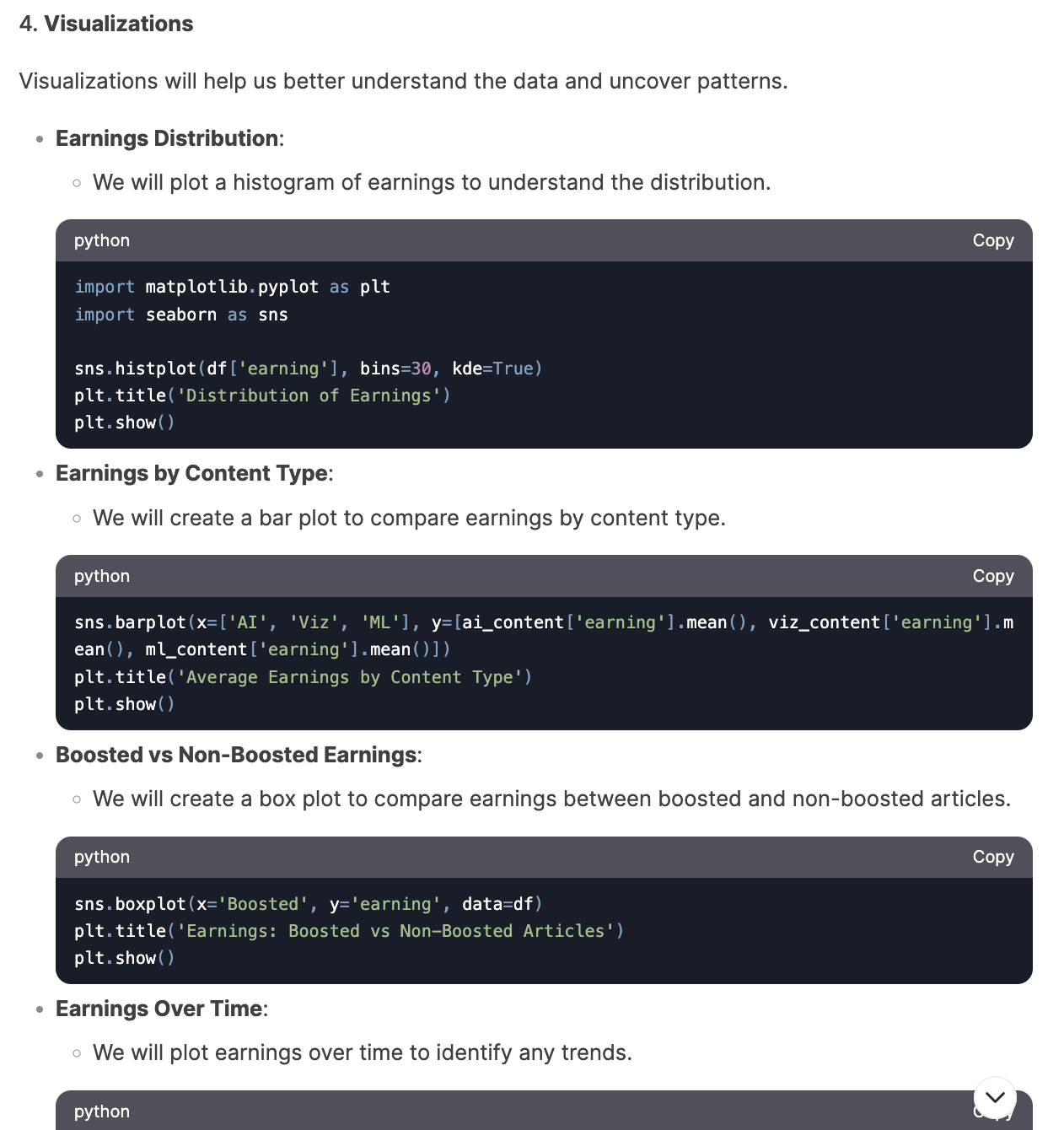1064x1130 pixels.
Task: Click the python label above the barplot code
Action: [102, 576]
